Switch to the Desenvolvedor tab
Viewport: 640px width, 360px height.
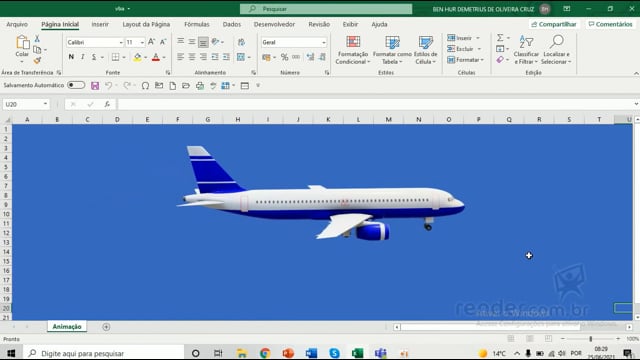coord(274,24)
